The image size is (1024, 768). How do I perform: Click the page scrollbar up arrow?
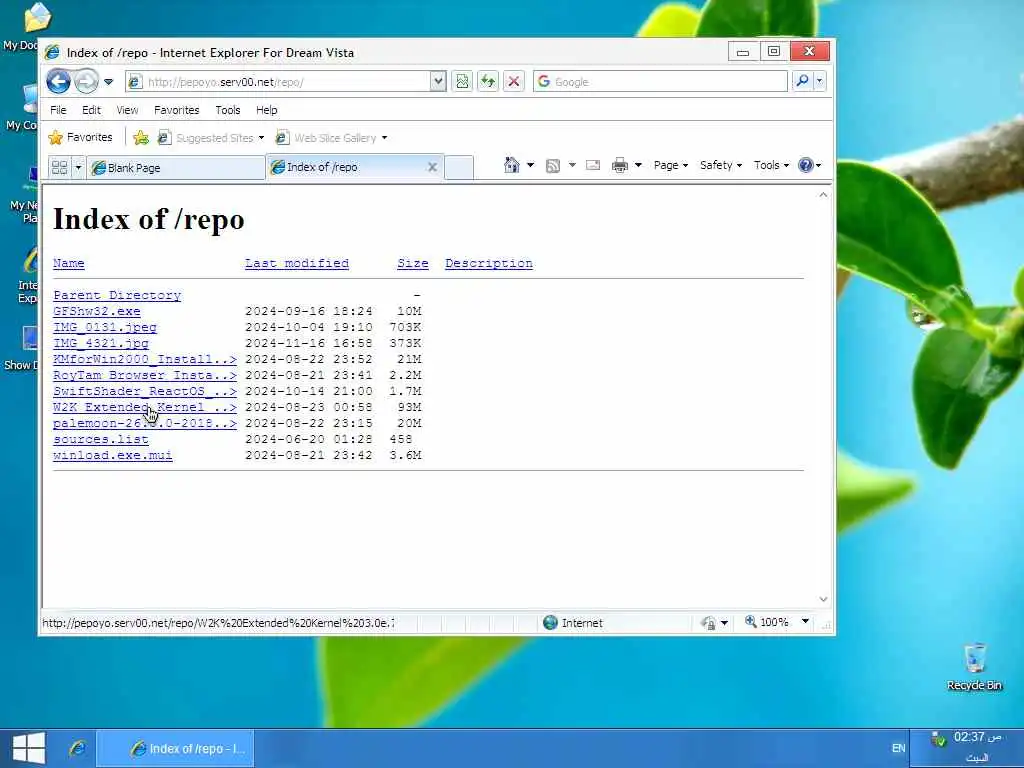[x=823, y=195]
